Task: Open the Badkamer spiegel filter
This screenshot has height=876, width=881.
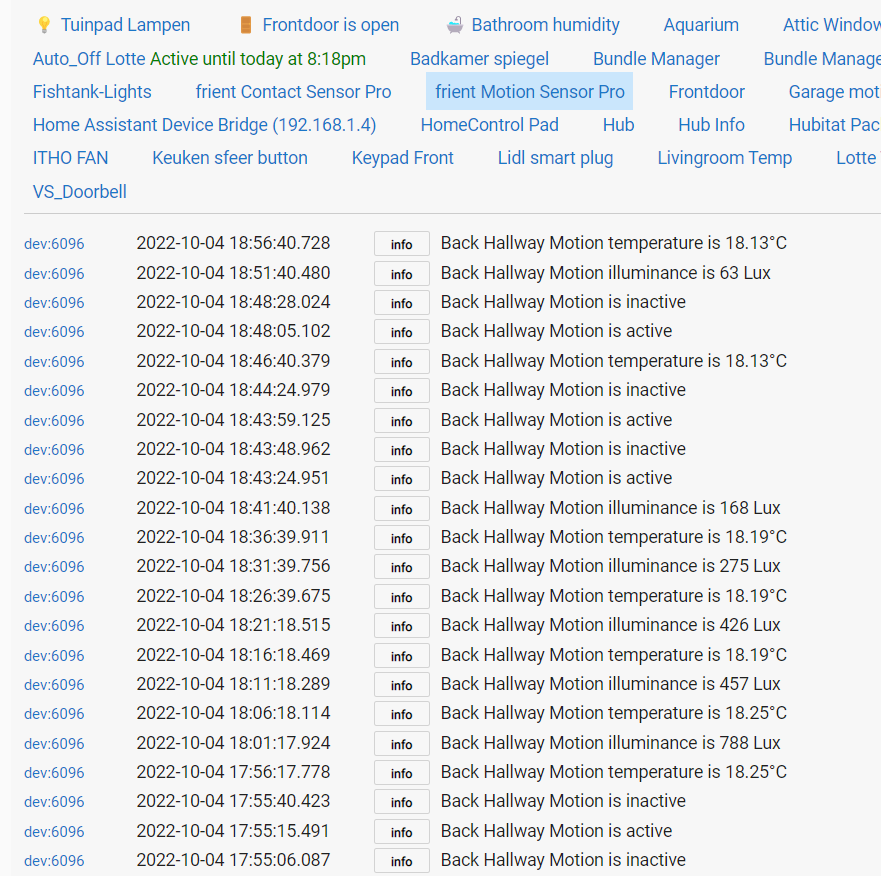Action: click(x=479, y=59)
